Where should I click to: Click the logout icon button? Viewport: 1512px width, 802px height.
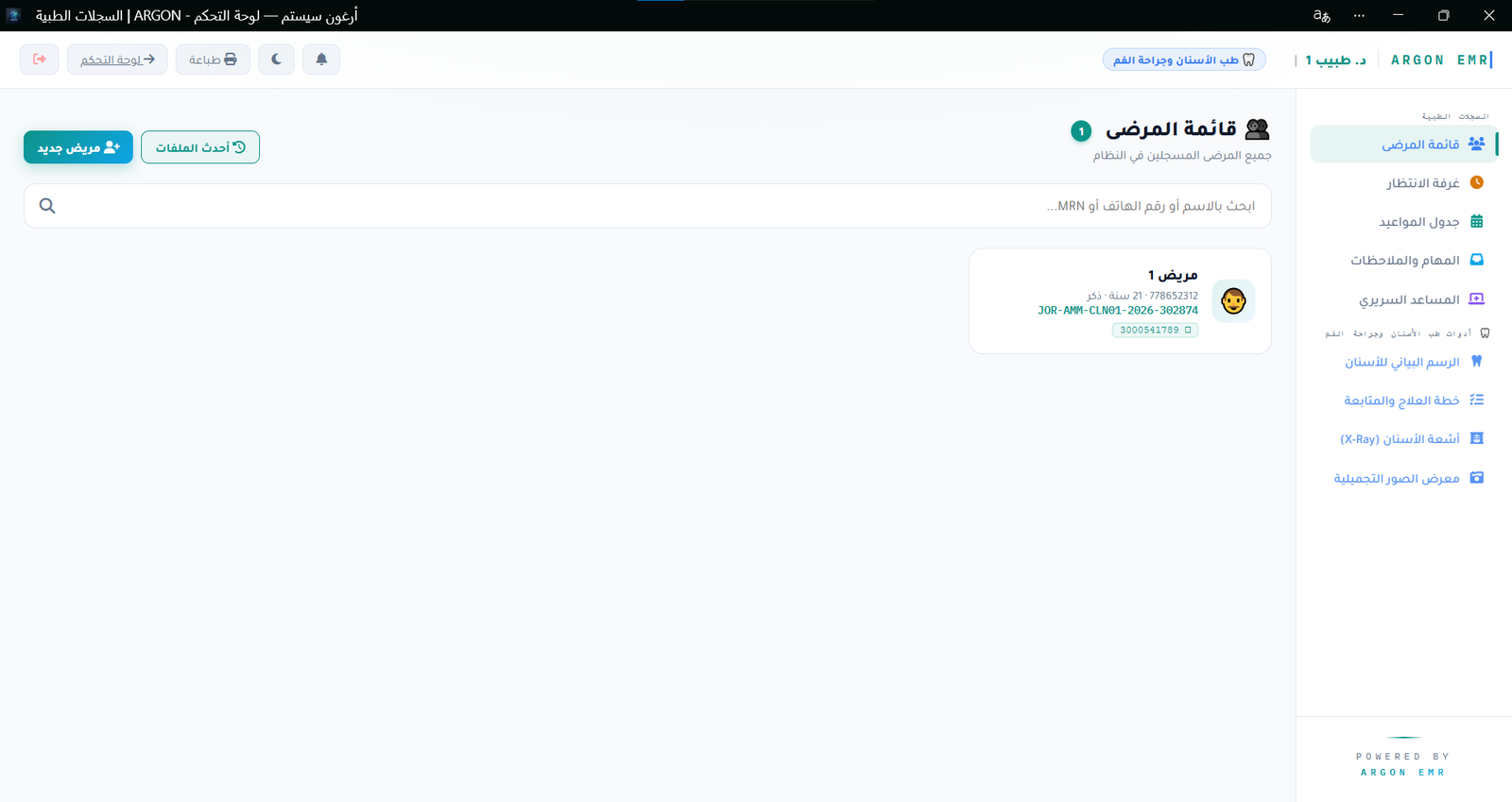click(x=40, y=60)
